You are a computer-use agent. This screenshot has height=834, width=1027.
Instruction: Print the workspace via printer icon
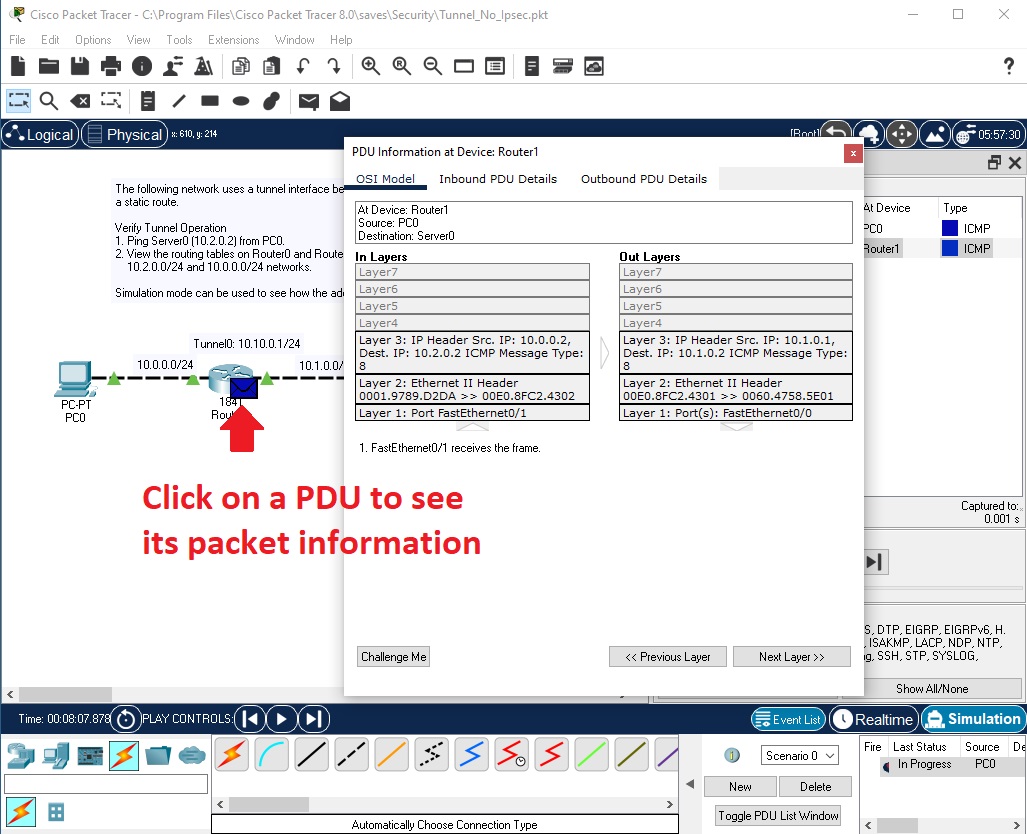(111, 66)
